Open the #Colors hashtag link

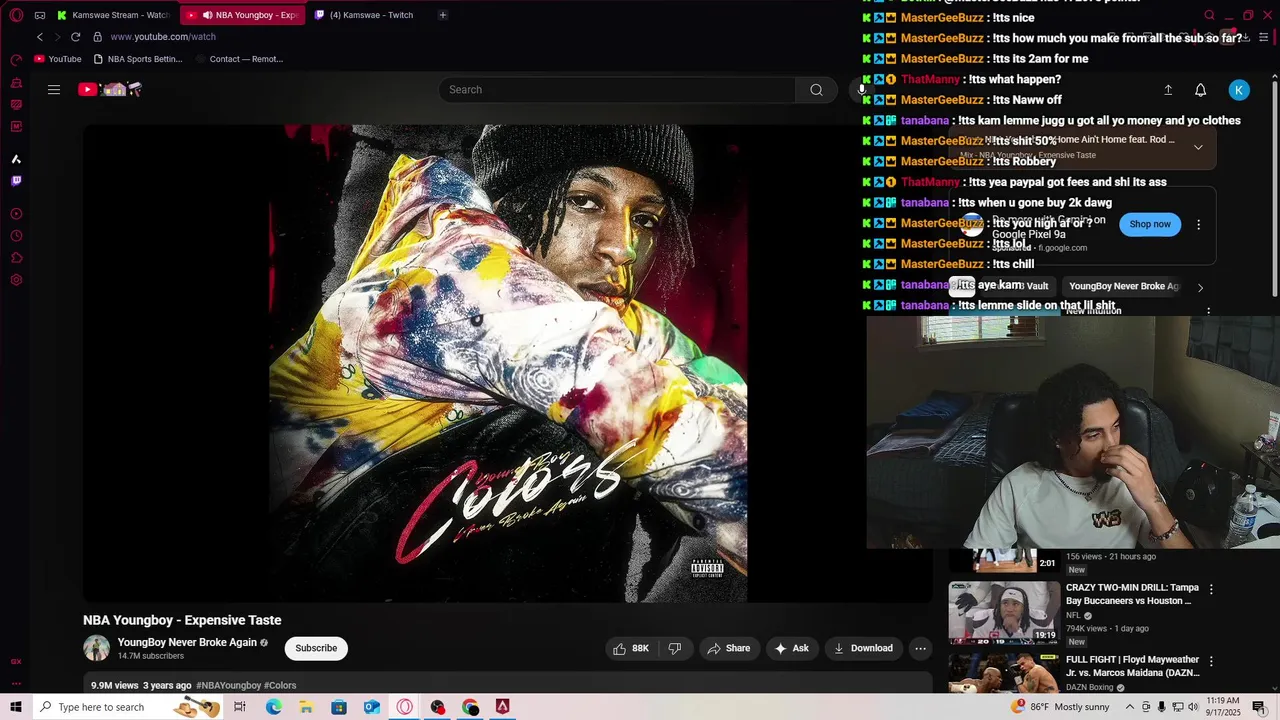pyautogui.click(x=280, y=686)
